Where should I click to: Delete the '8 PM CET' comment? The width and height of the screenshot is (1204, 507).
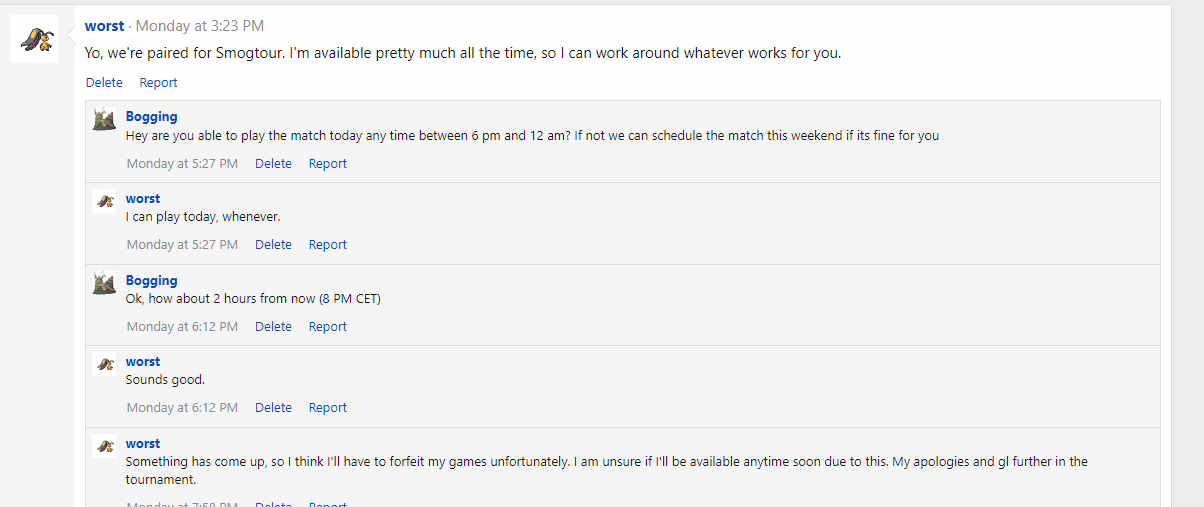[x=273, y=326]
